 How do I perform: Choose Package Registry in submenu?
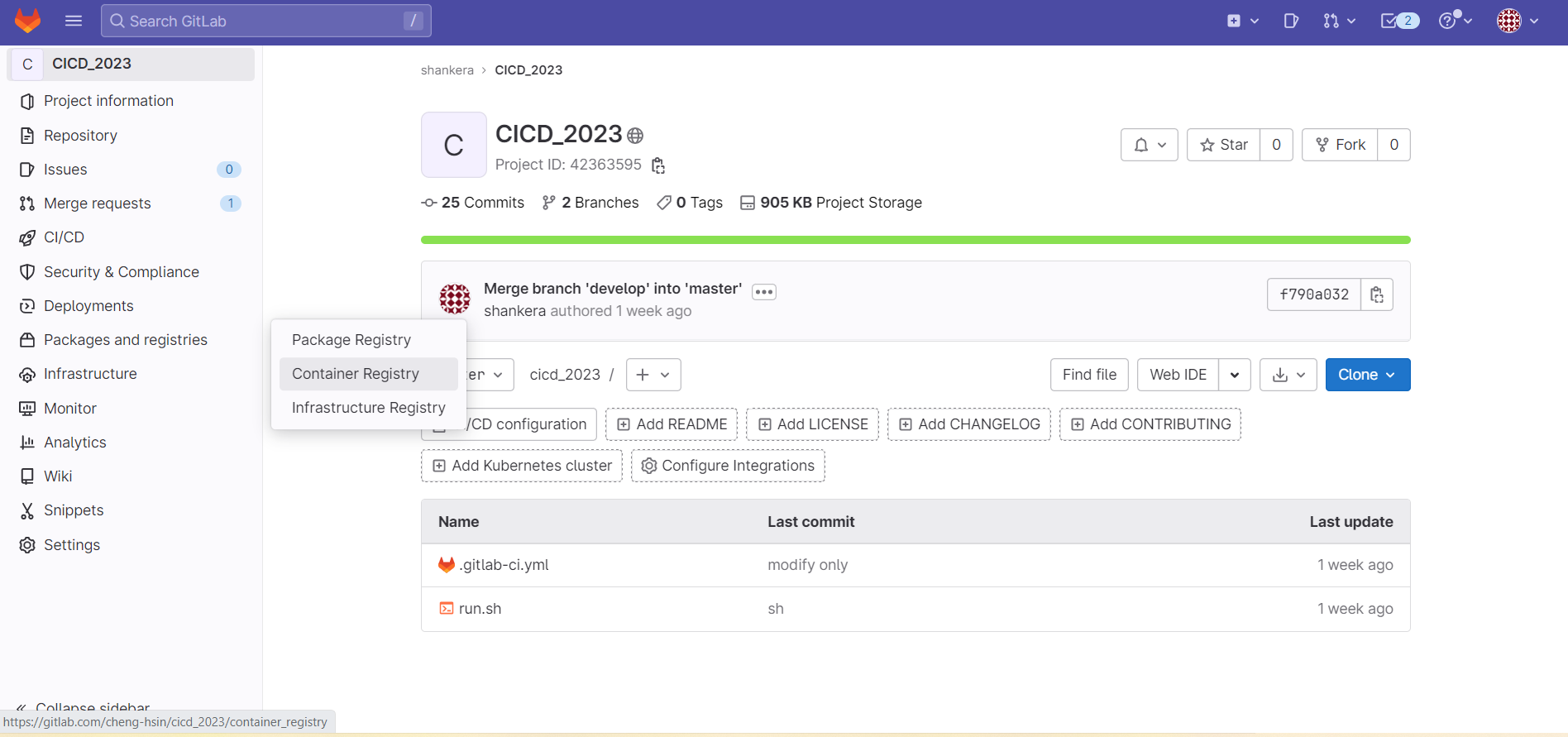tap(351, 340)
